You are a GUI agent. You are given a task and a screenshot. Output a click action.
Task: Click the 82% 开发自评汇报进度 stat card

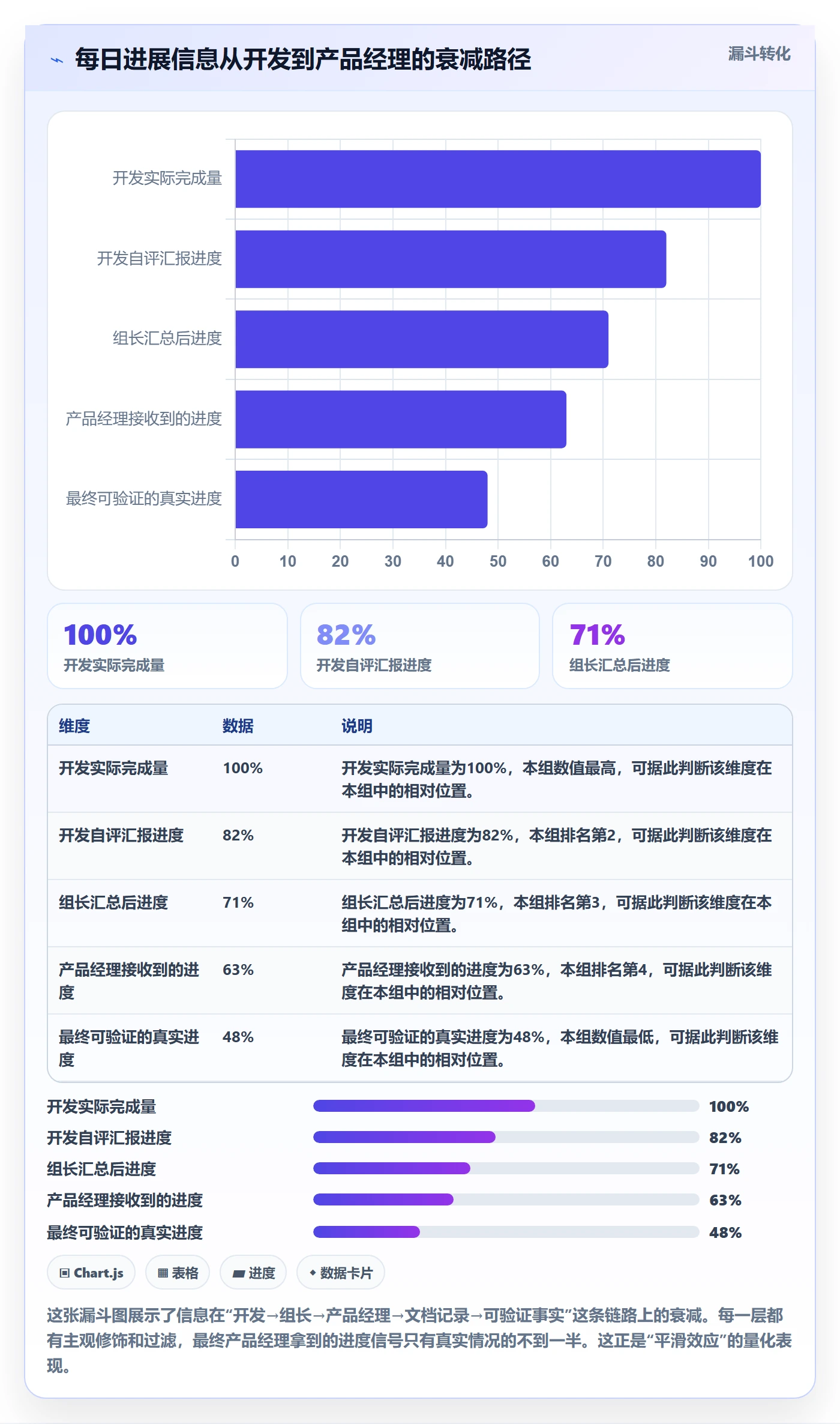420,646
